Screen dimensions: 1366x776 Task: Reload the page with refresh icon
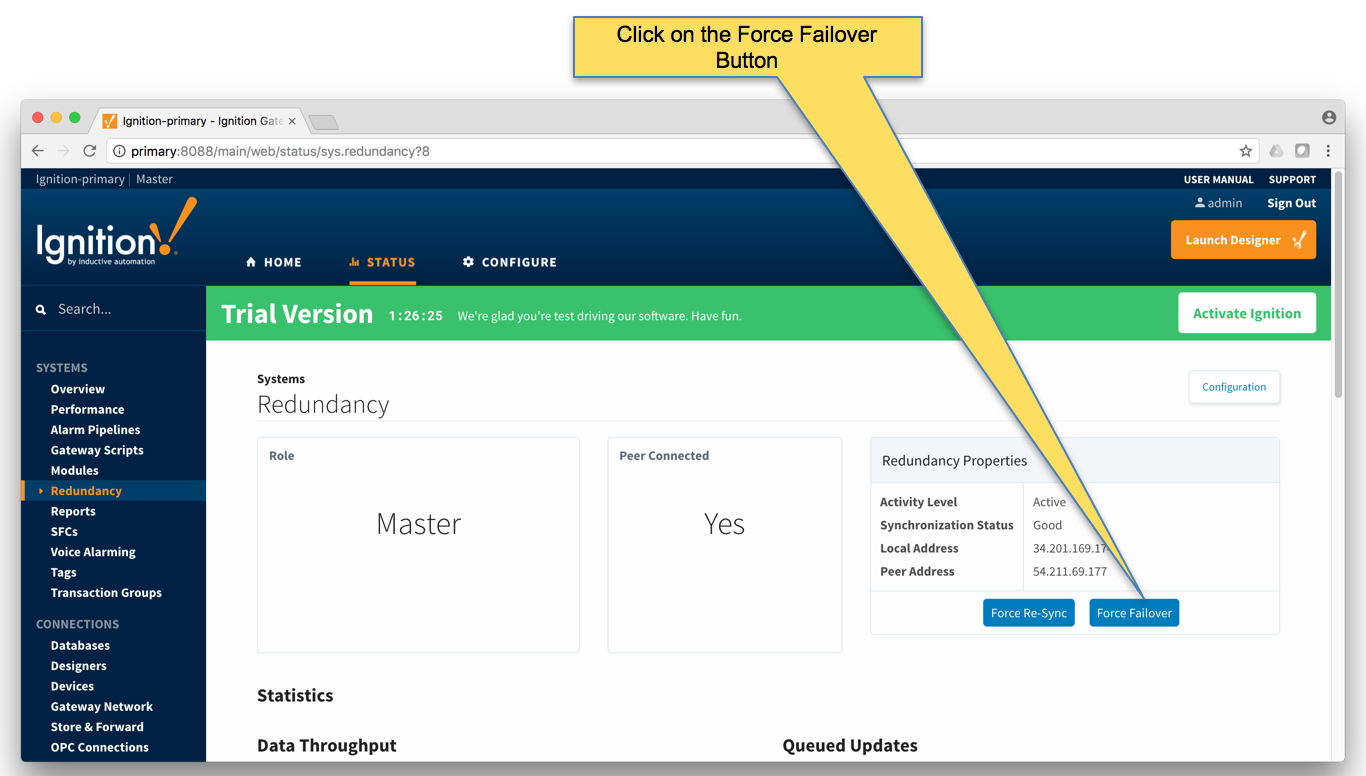point(89,151)
